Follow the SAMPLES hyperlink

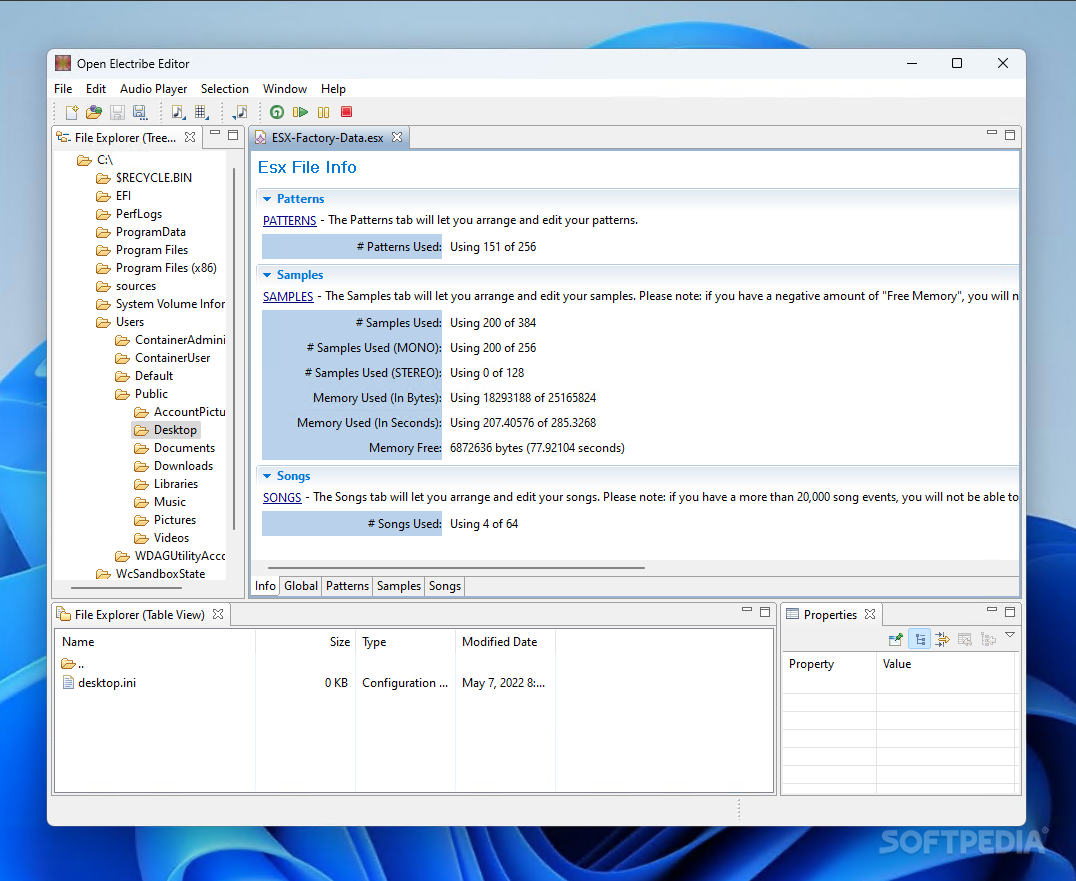click(x=288, y=297)
